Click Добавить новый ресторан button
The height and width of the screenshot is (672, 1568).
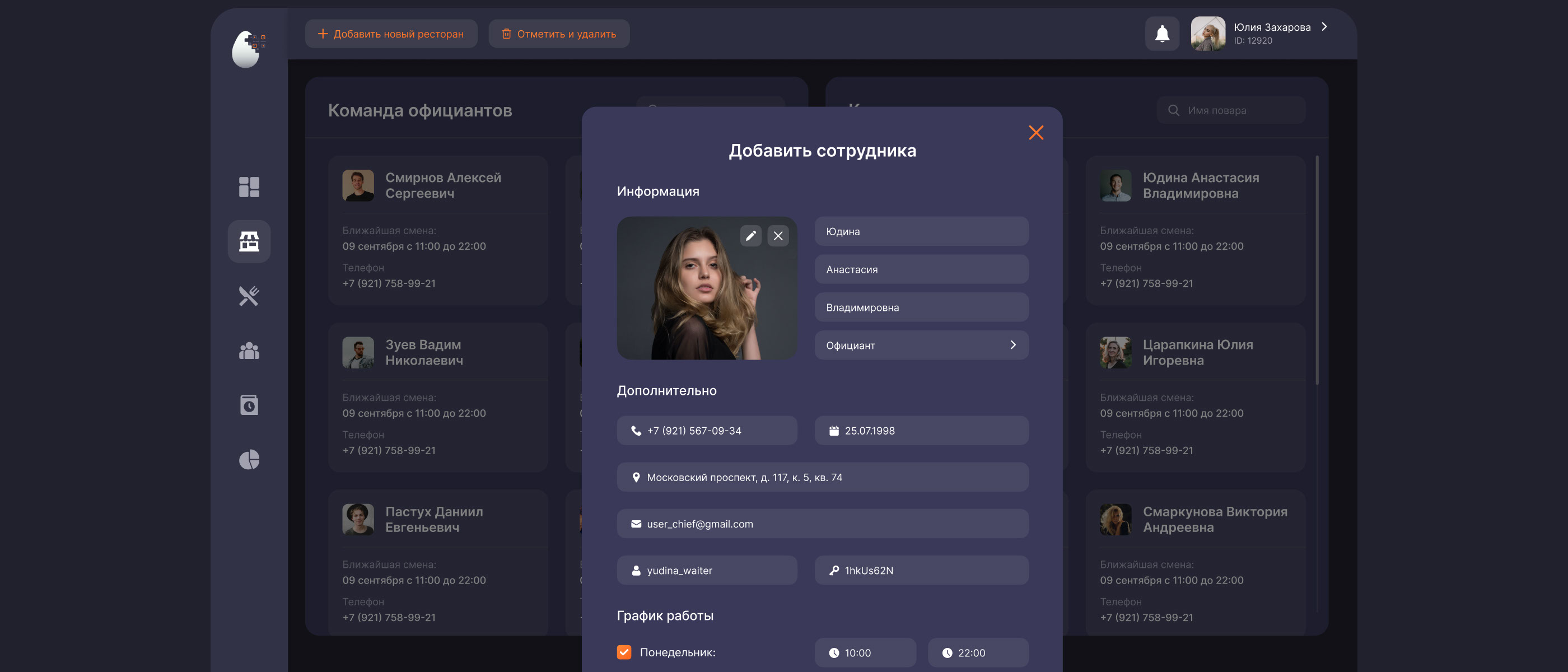click(391, 34)
